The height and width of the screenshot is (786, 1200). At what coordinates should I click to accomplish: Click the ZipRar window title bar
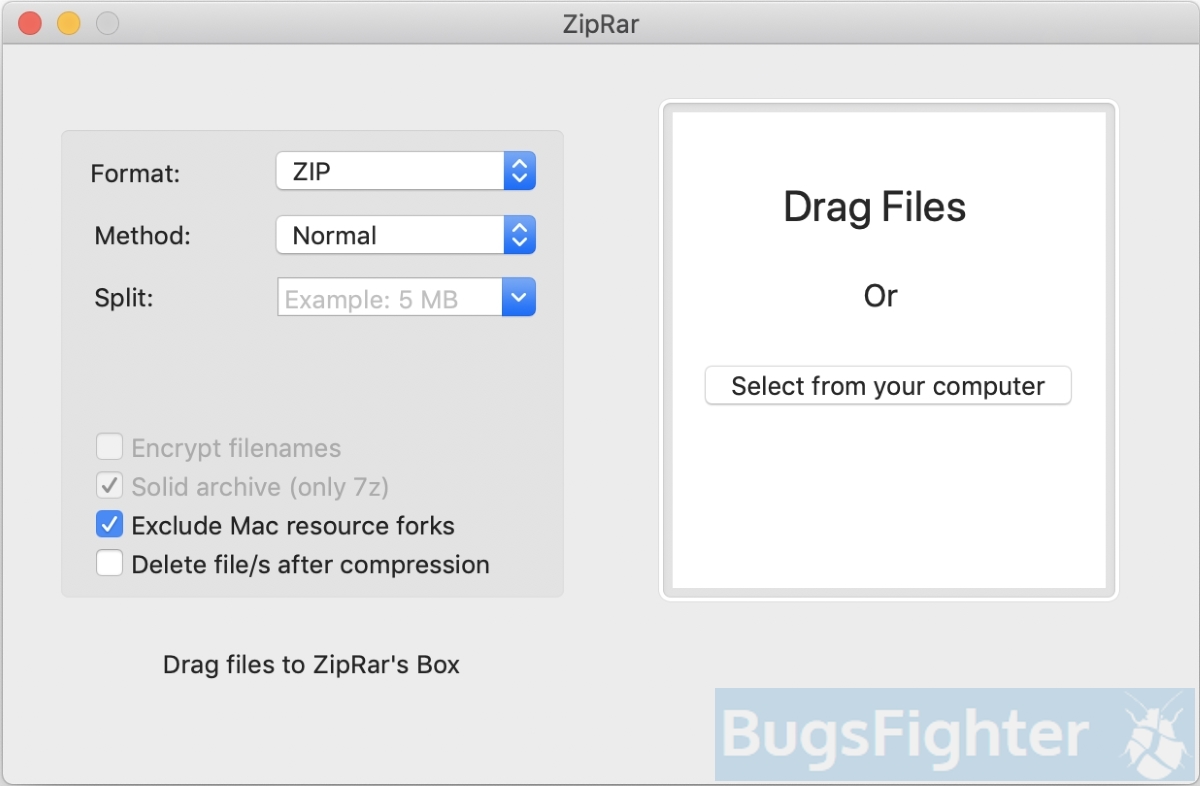(600, 23)
